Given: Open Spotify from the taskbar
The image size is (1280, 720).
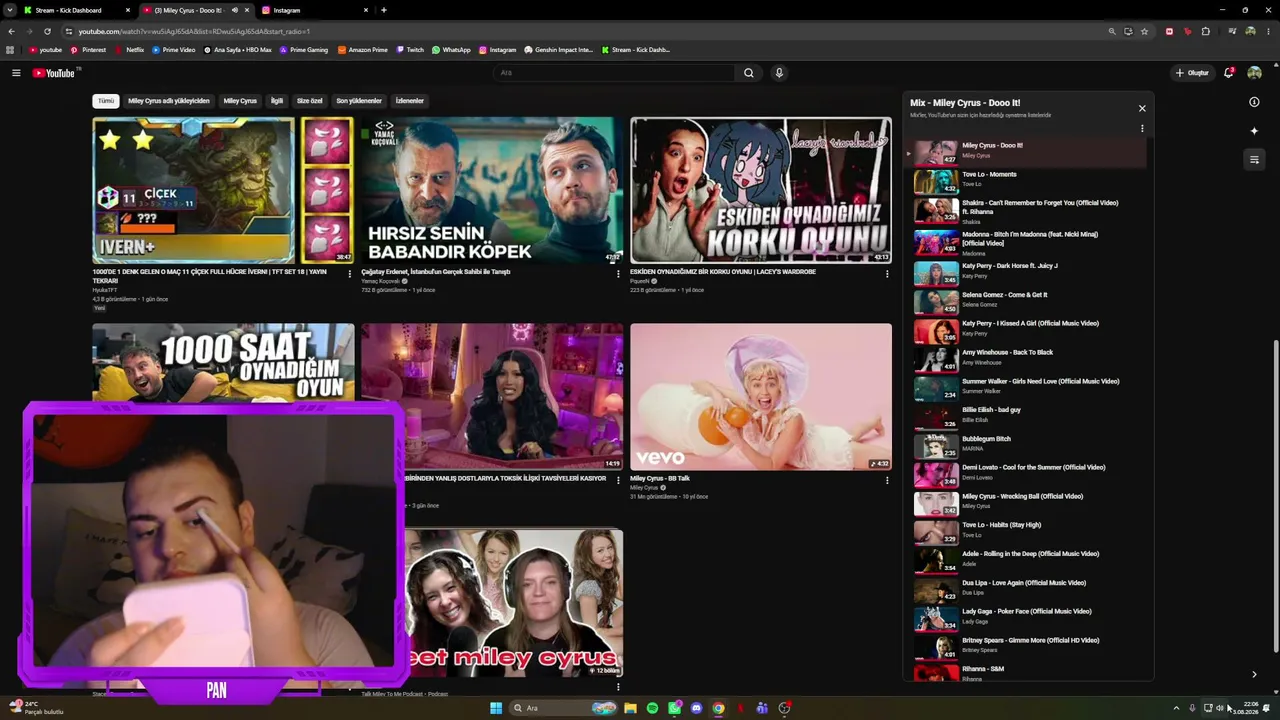Looking at the screenshot, I should [652, 708].
